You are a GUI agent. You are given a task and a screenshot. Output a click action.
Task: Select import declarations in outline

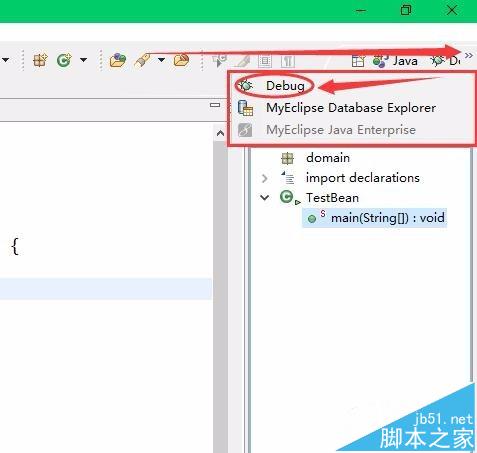pos(363,178)
